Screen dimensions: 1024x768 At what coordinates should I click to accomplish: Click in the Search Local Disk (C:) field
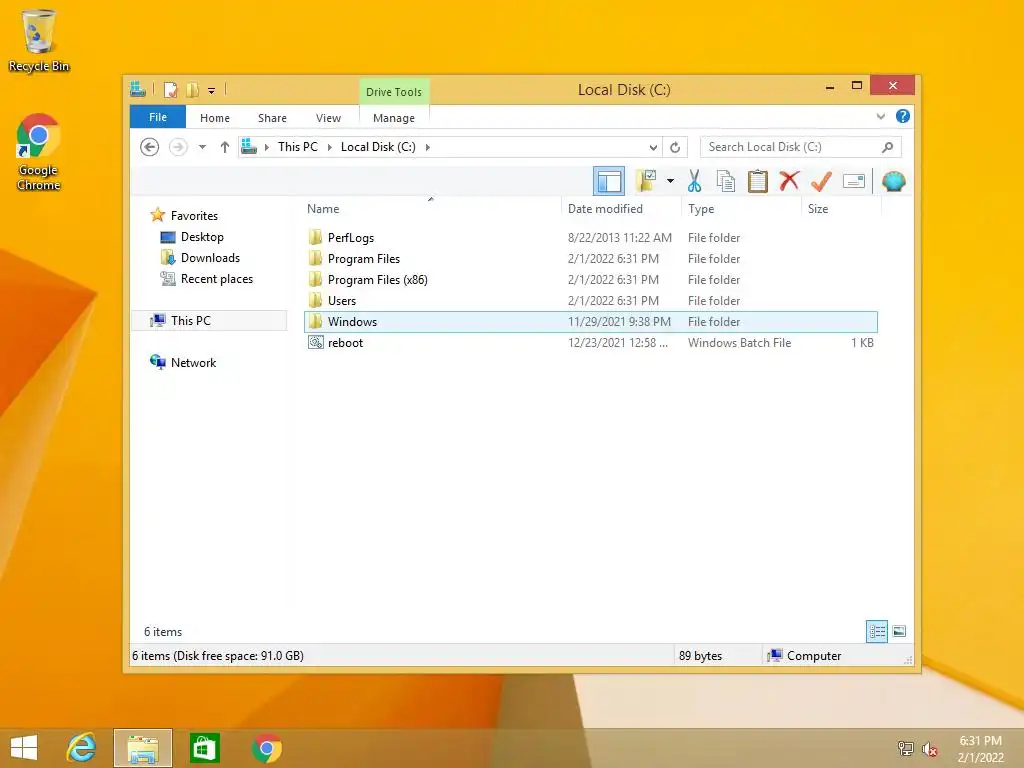[801, 147]
